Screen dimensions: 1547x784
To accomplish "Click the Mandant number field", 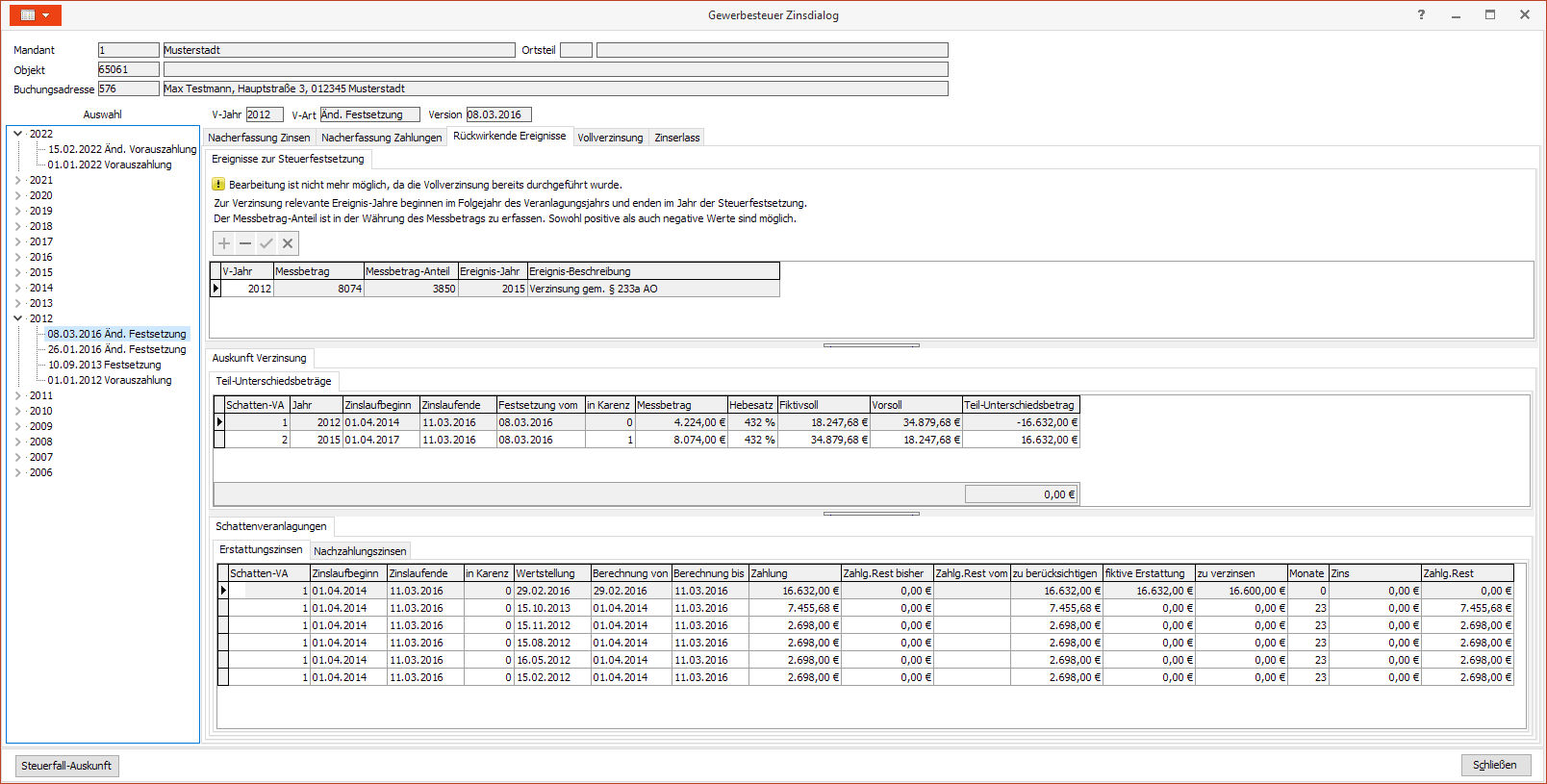I will coord(129,50).
